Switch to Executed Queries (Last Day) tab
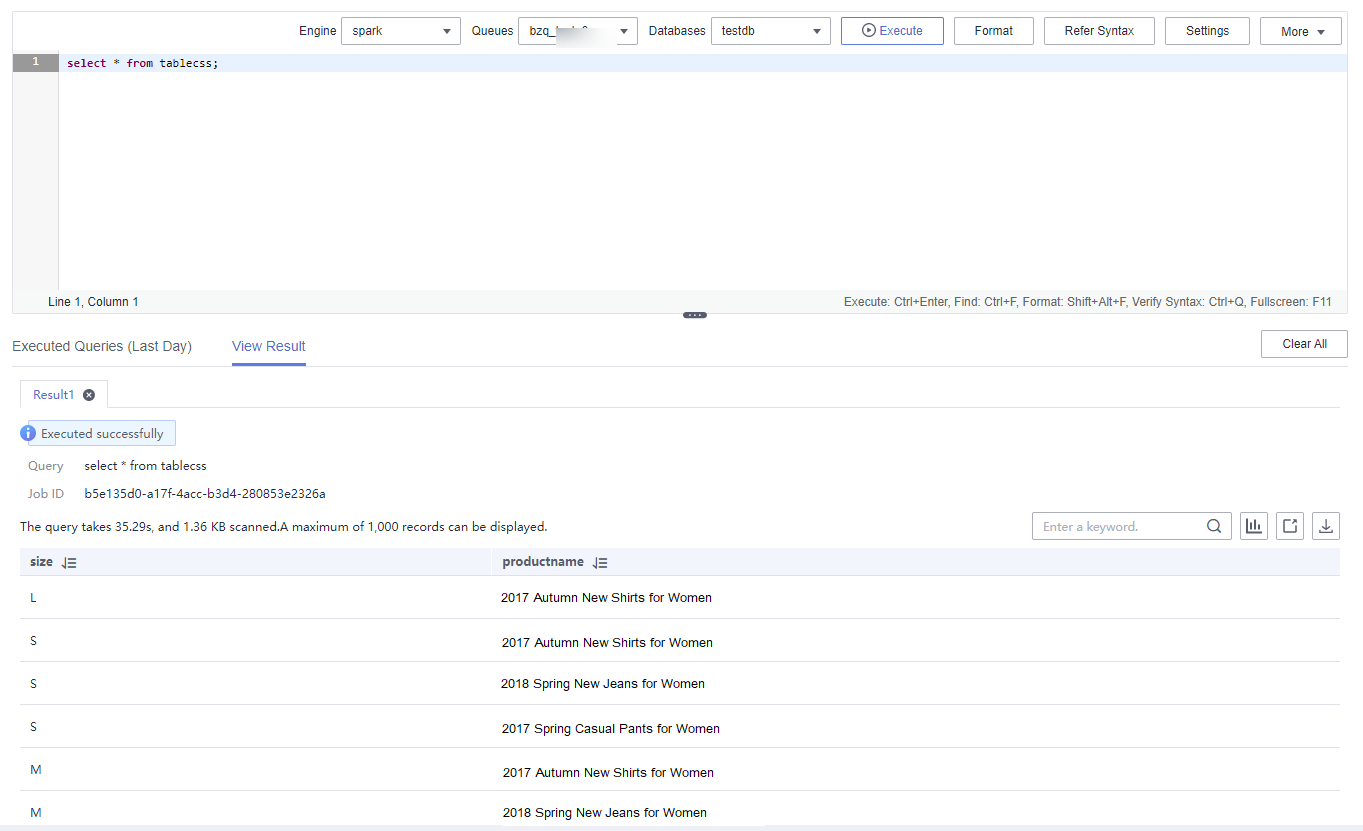The width and height of the screenshot is (1363, 831). tap(102, 346)
